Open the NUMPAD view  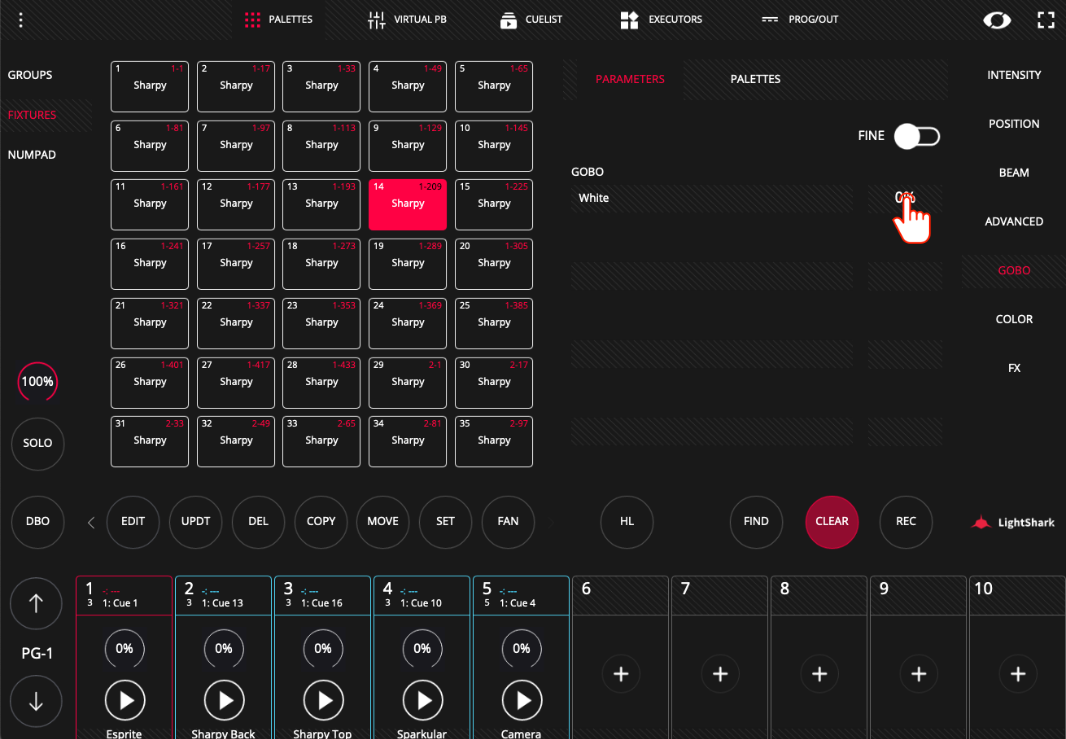point(32,155)
